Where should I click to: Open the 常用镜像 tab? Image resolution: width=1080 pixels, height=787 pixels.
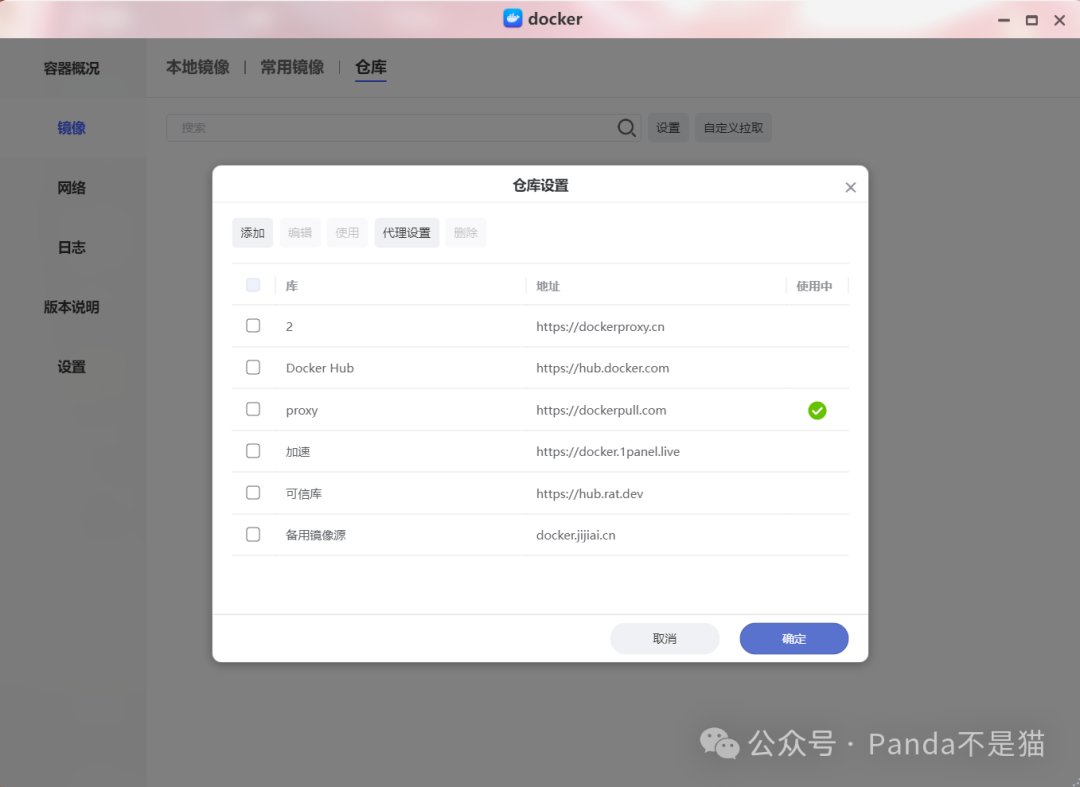click(292, 67)
